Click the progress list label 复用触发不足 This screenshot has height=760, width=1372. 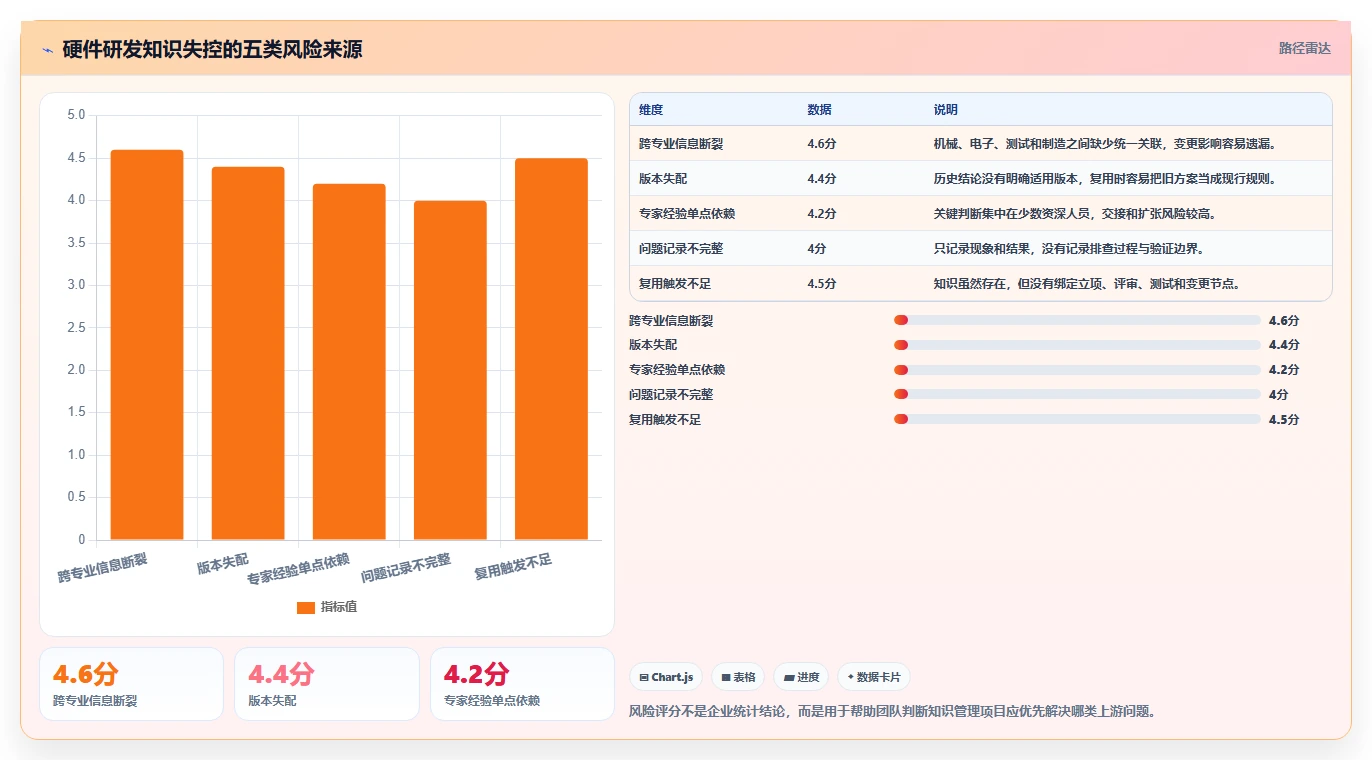[665, 420]
